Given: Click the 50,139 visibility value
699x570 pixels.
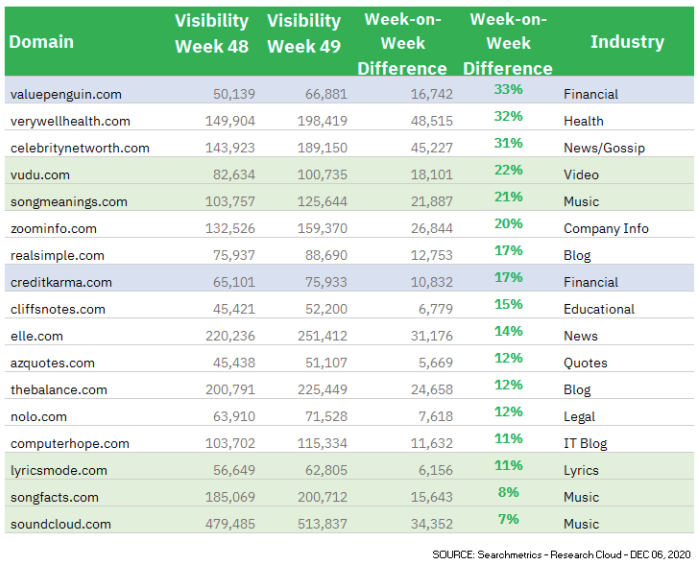Looking at the screenshot, I should (x=234, y=94).
